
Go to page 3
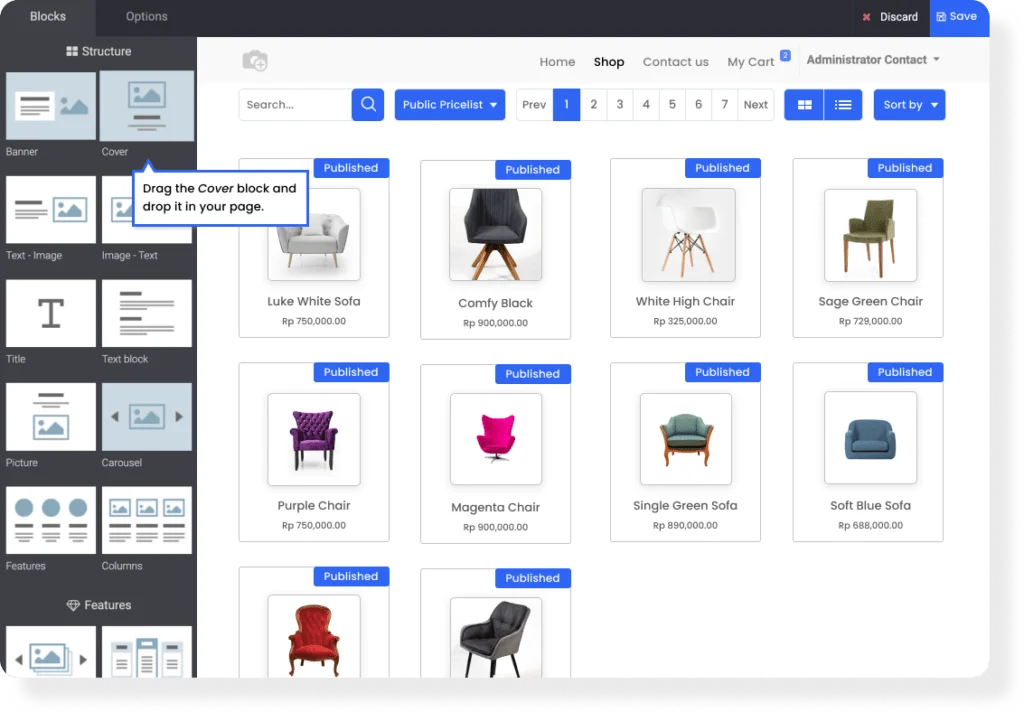pos(620,105)
